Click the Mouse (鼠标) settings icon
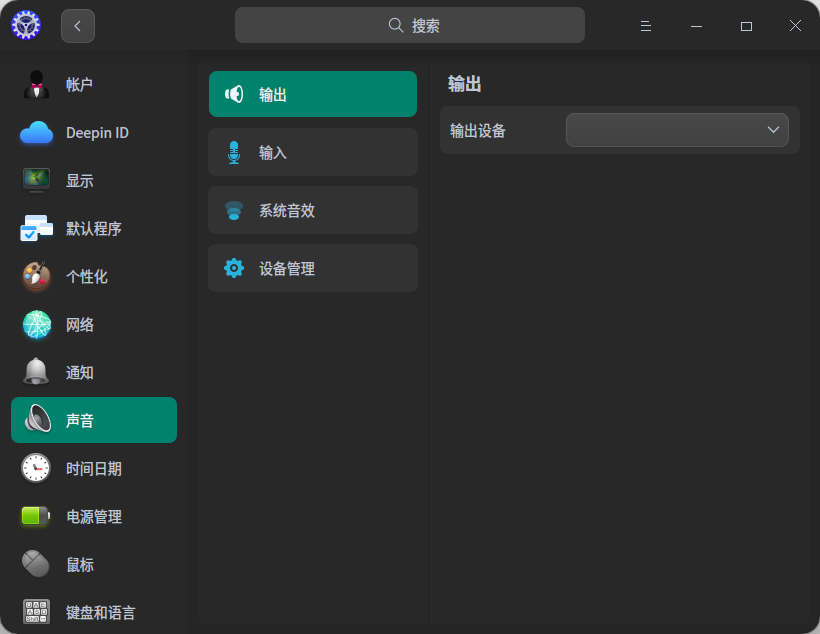Viewport: 820px width, 634px height. (x=37, y=565)
